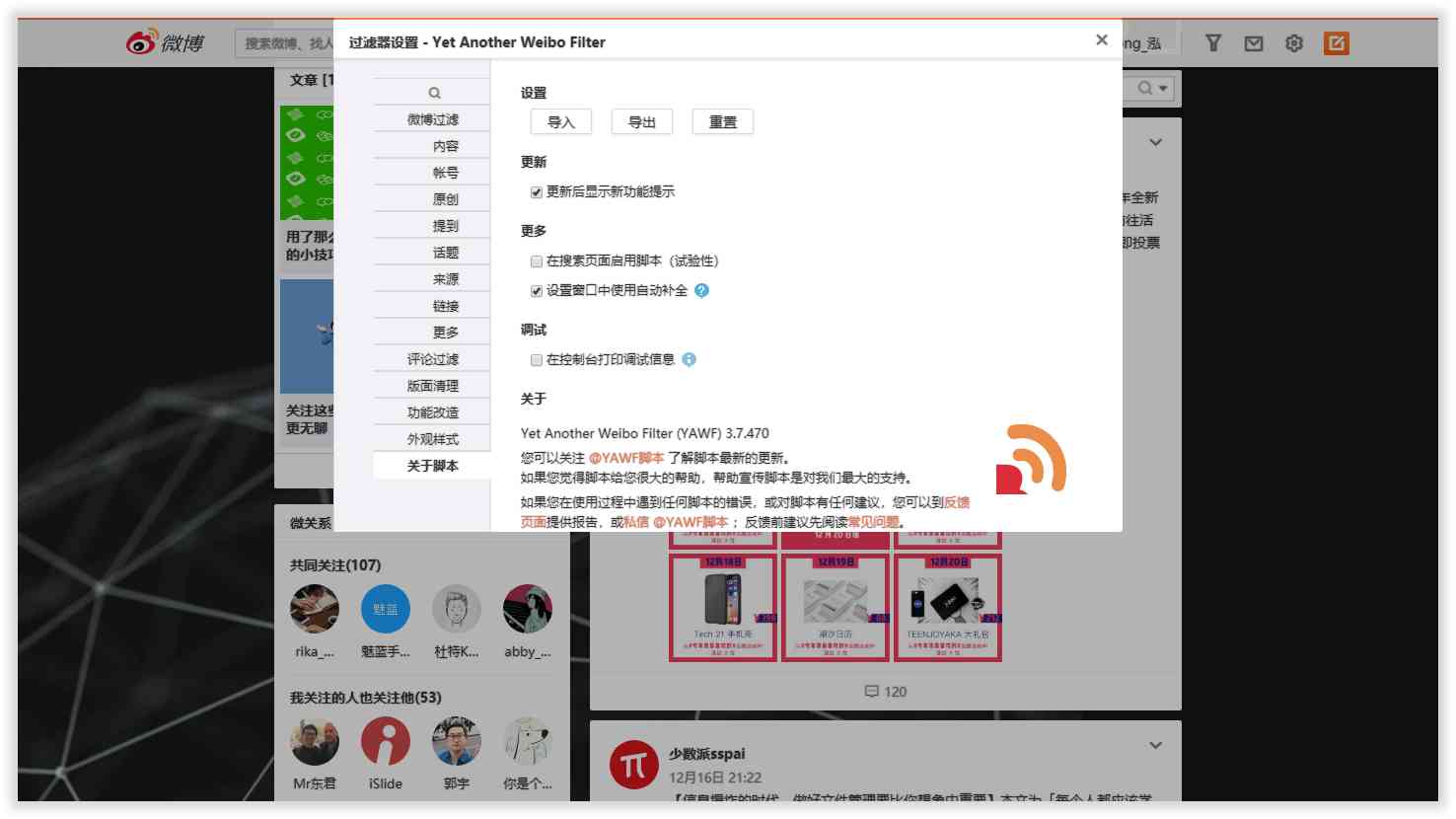
Task: Click the 重置 reset button
Action: point(723,122)
